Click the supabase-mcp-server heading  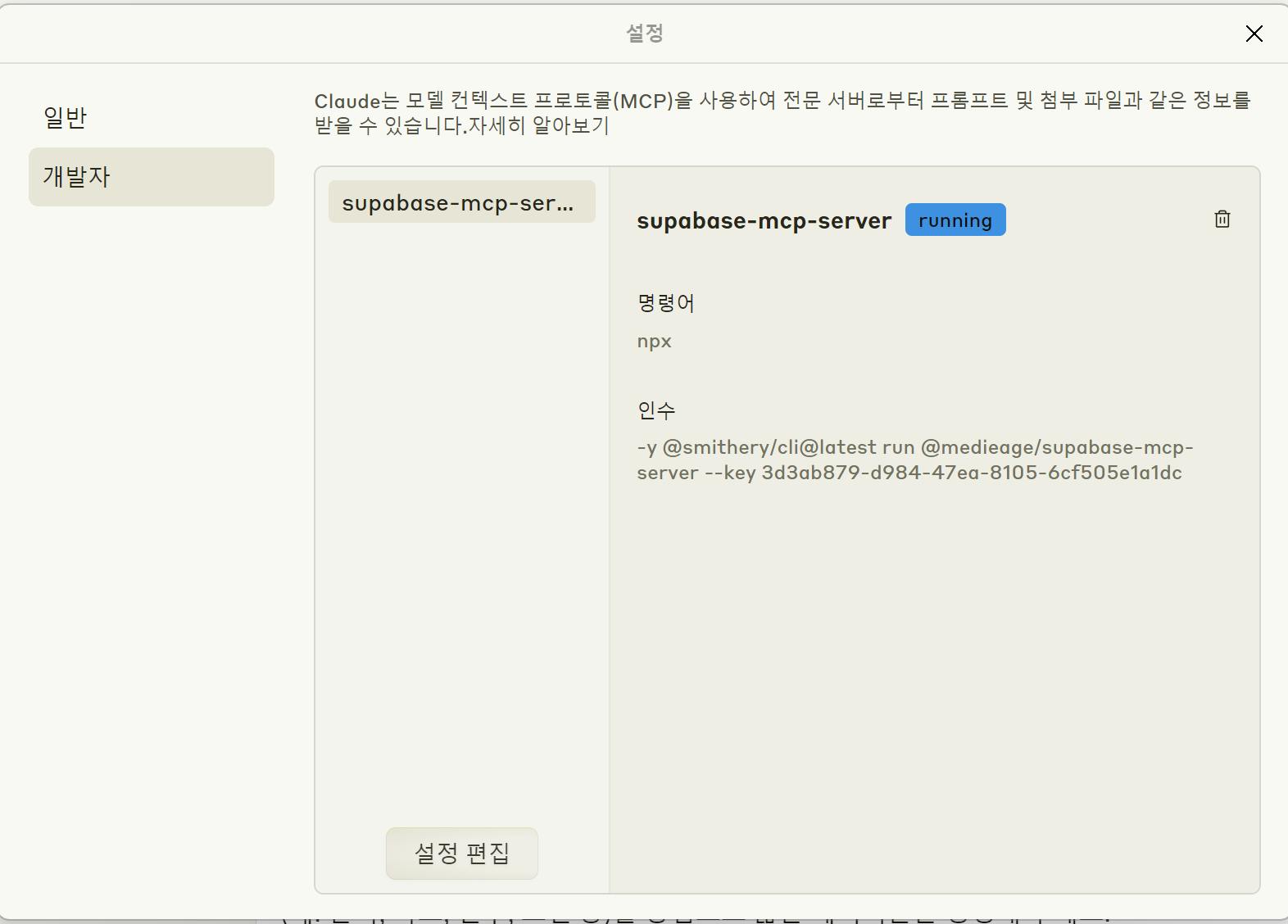764,220
